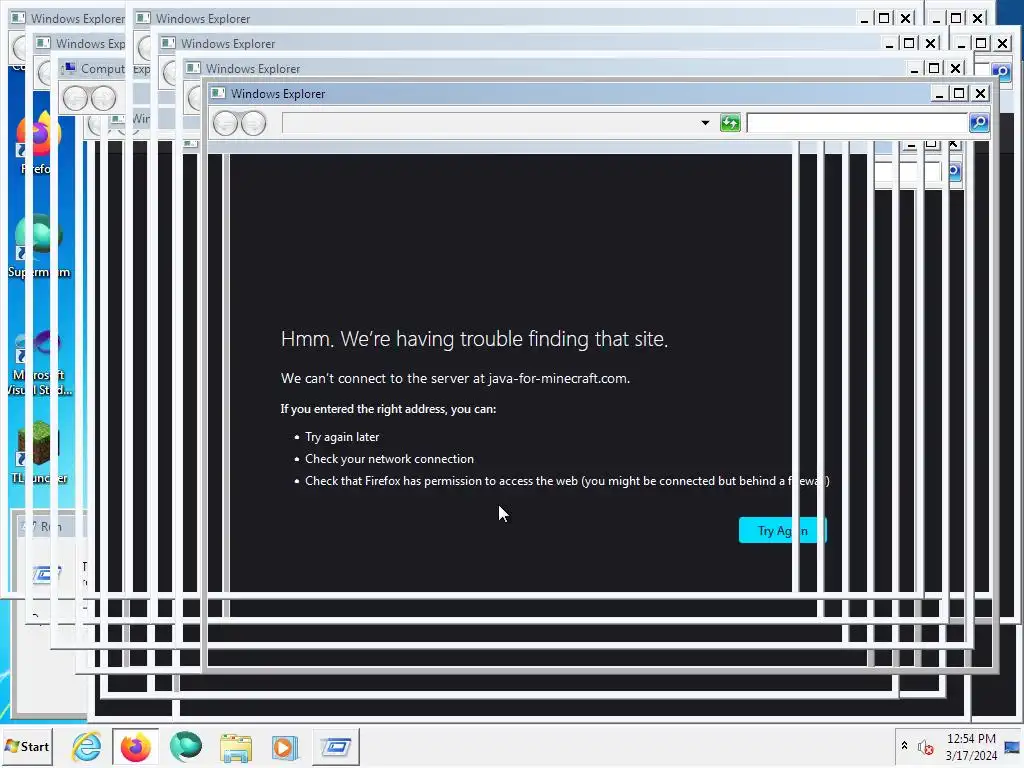Image resolution: width=1024 pixels, height=768 pixels.
Task: Launch Internet Explorer from the taskbar
Action: coord(86,746)
